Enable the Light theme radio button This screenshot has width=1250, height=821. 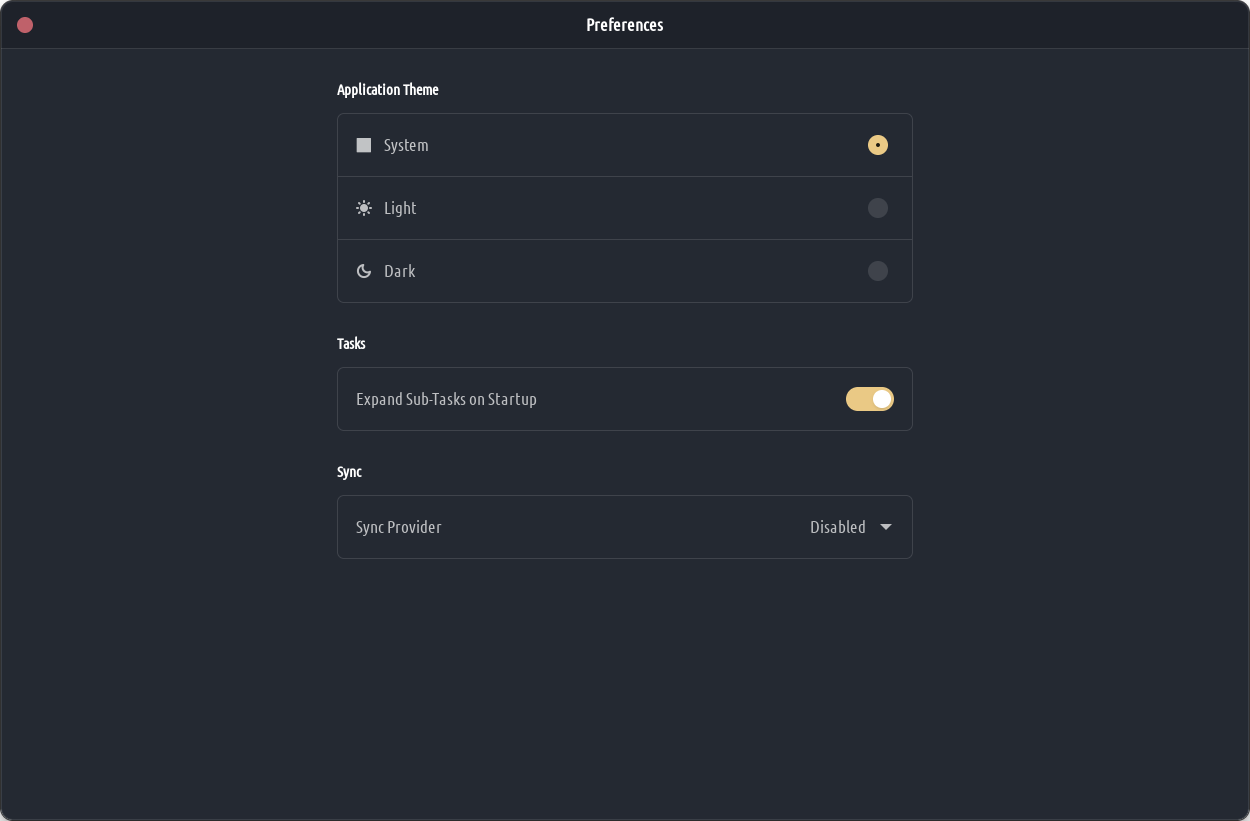coord(878,208)
